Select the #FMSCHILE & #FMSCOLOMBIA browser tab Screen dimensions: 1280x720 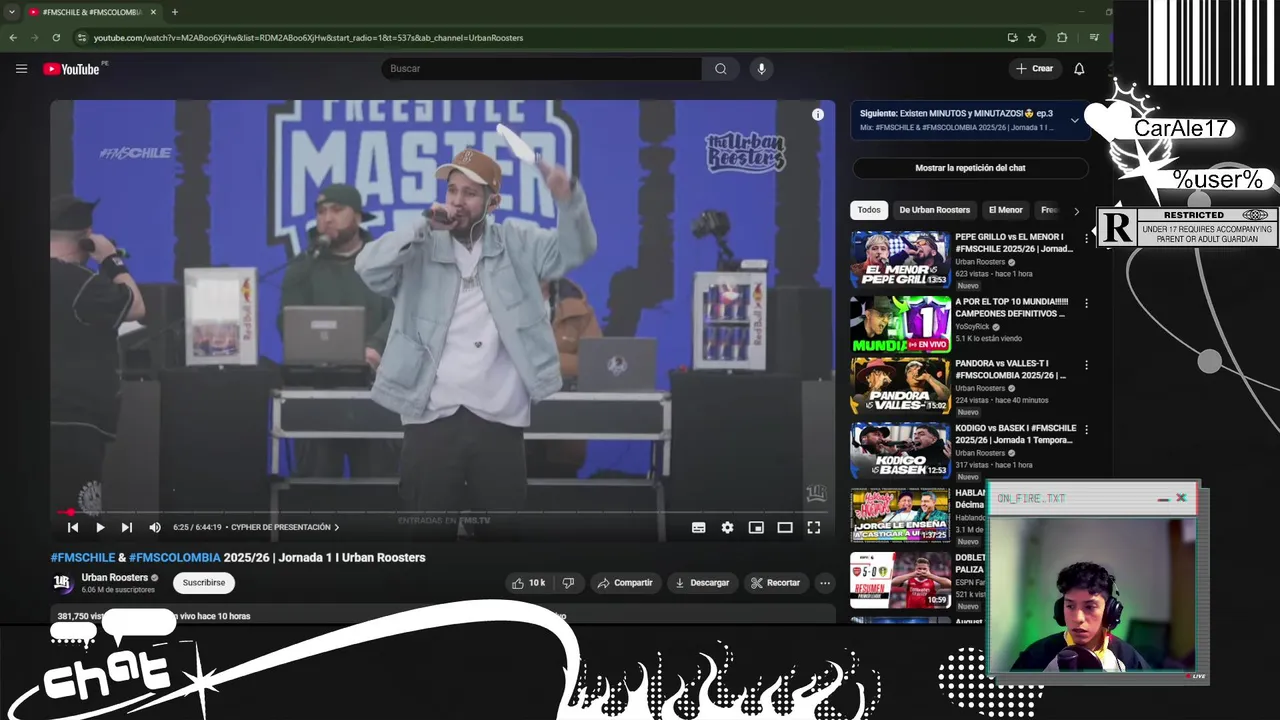tap(92, 12)
